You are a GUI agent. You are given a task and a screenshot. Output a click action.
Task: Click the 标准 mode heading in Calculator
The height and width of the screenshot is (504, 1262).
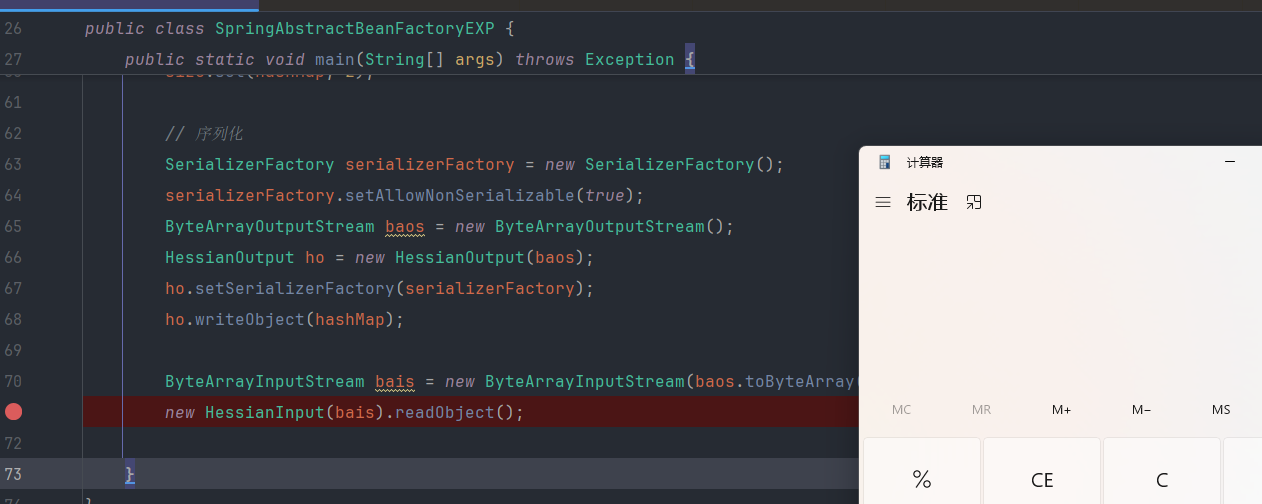(x=927, y=202)
